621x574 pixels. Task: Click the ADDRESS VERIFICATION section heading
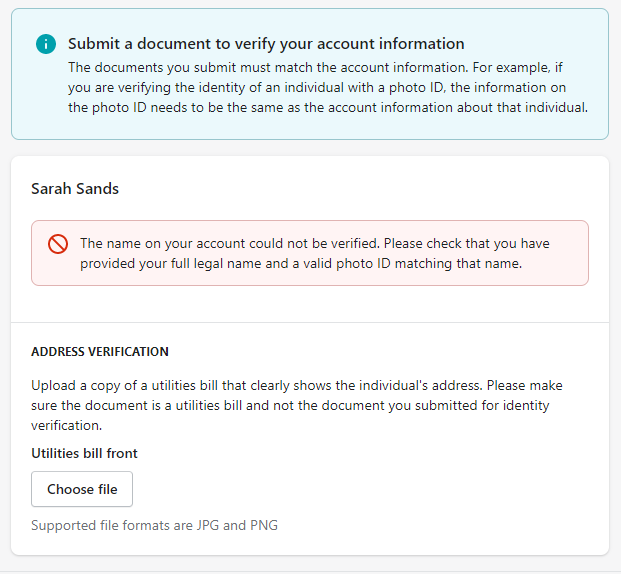pyautogui.click(x=100, y=352)
